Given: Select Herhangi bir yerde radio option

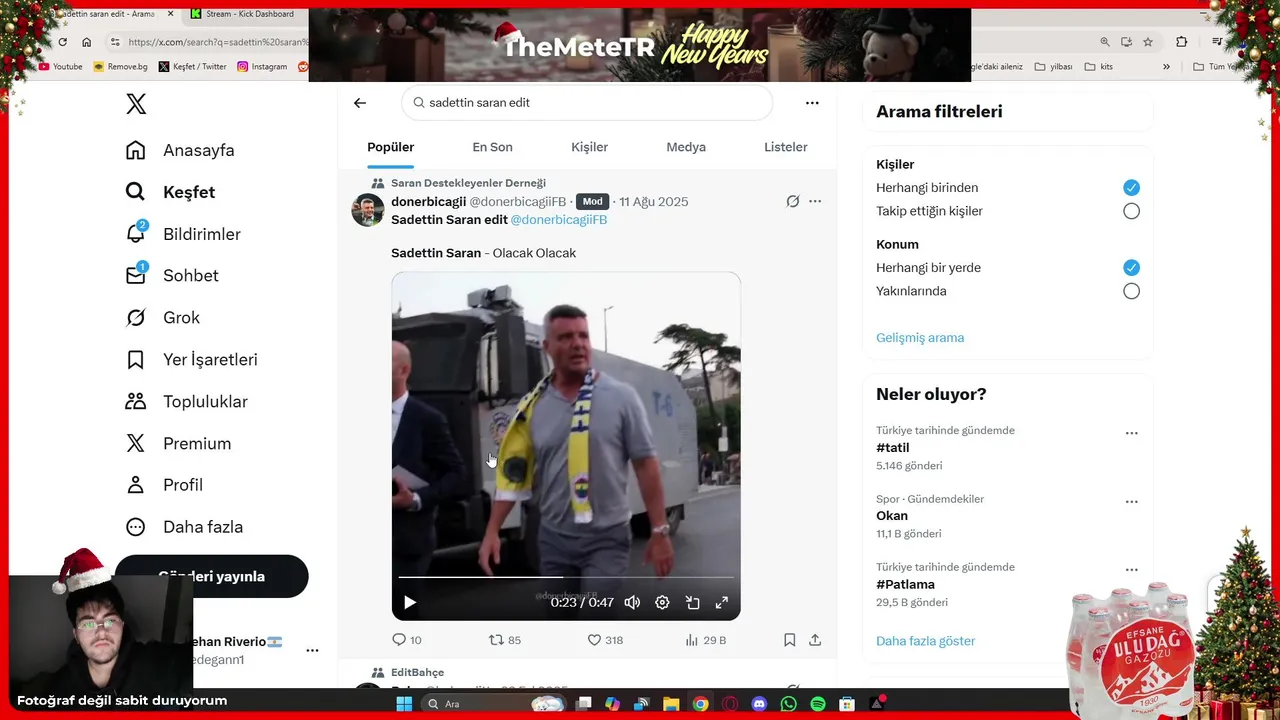Looking at the screenshot, I should pyautogui.click(x=1131, y=268).
